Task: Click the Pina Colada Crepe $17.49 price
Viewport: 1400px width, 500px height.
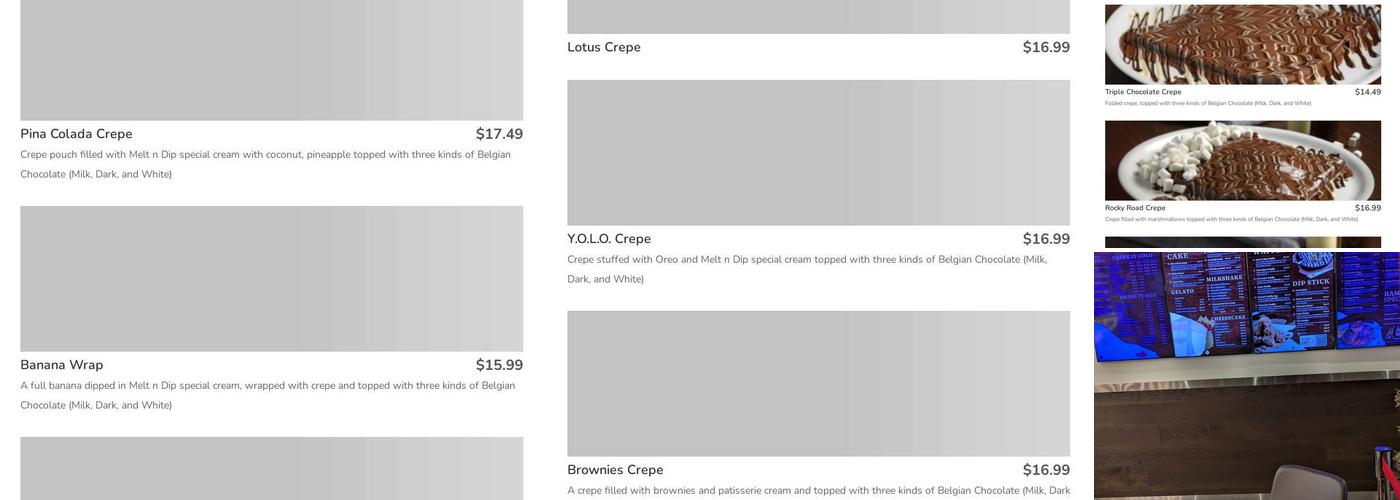Action: click(499, 134)
